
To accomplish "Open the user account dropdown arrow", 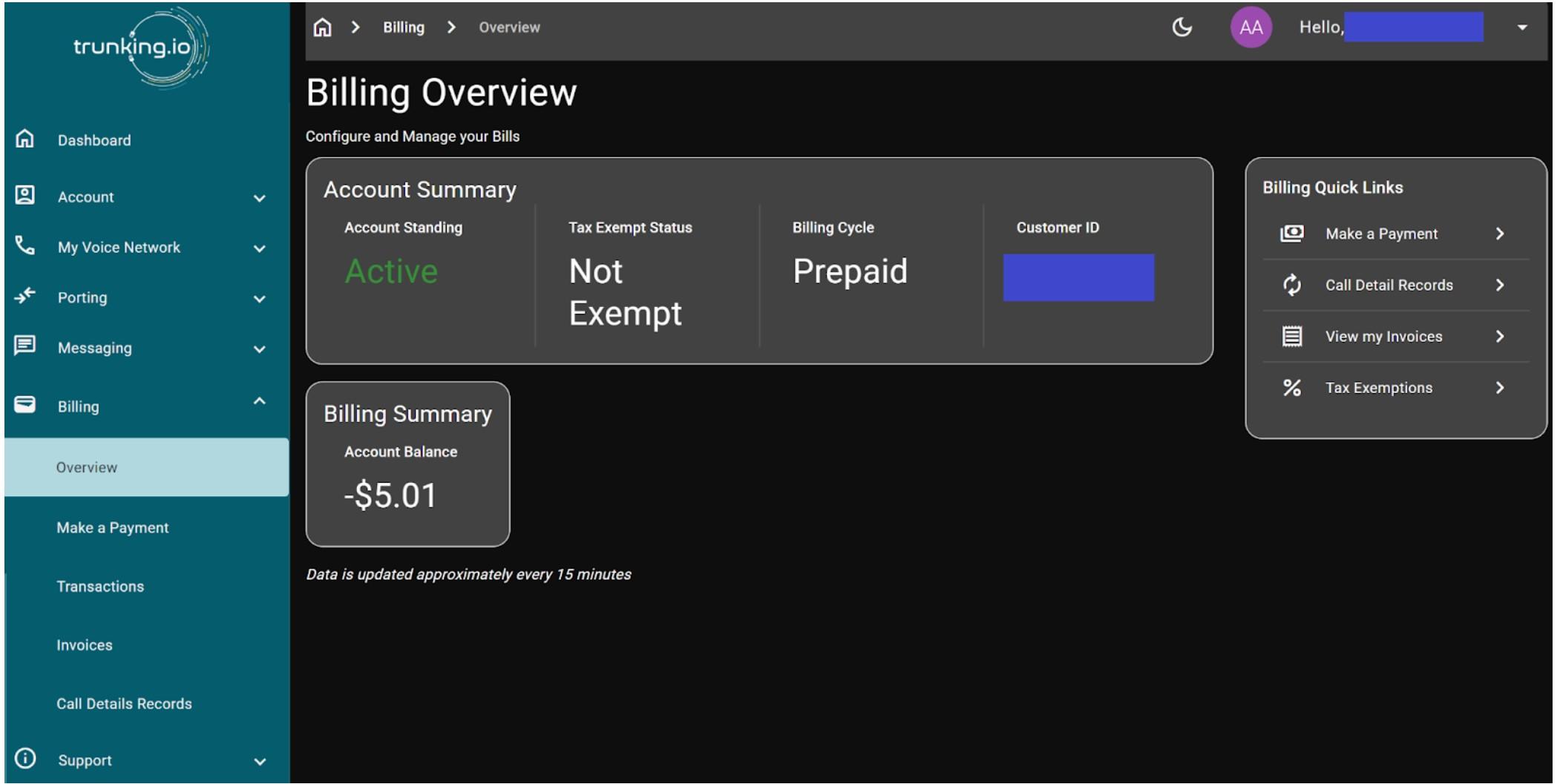I will click(x=1522, y=27).
